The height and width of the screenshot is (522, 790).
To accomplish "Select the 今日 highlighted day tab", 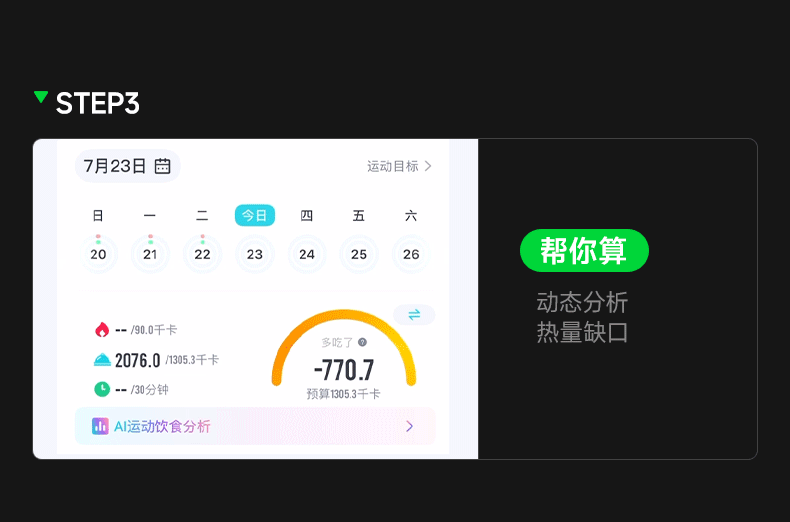I will (x=254, y=216).
